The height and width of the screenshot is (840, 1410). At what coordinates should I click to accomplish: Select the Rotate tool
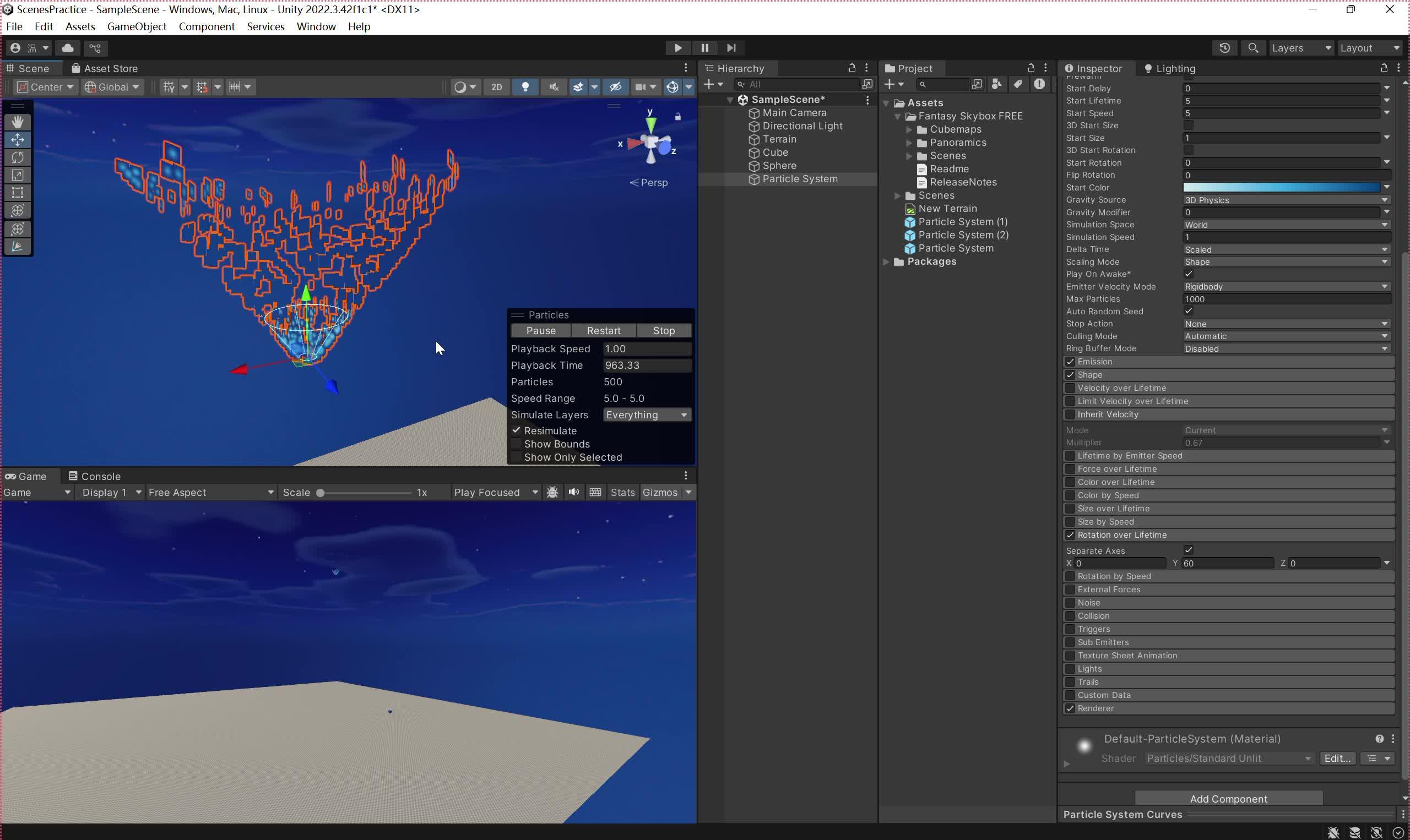[18, 157]
